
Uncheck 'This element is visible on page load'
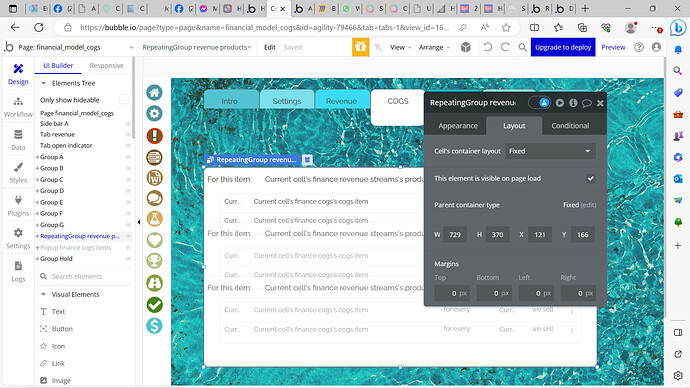click(591, 178)
